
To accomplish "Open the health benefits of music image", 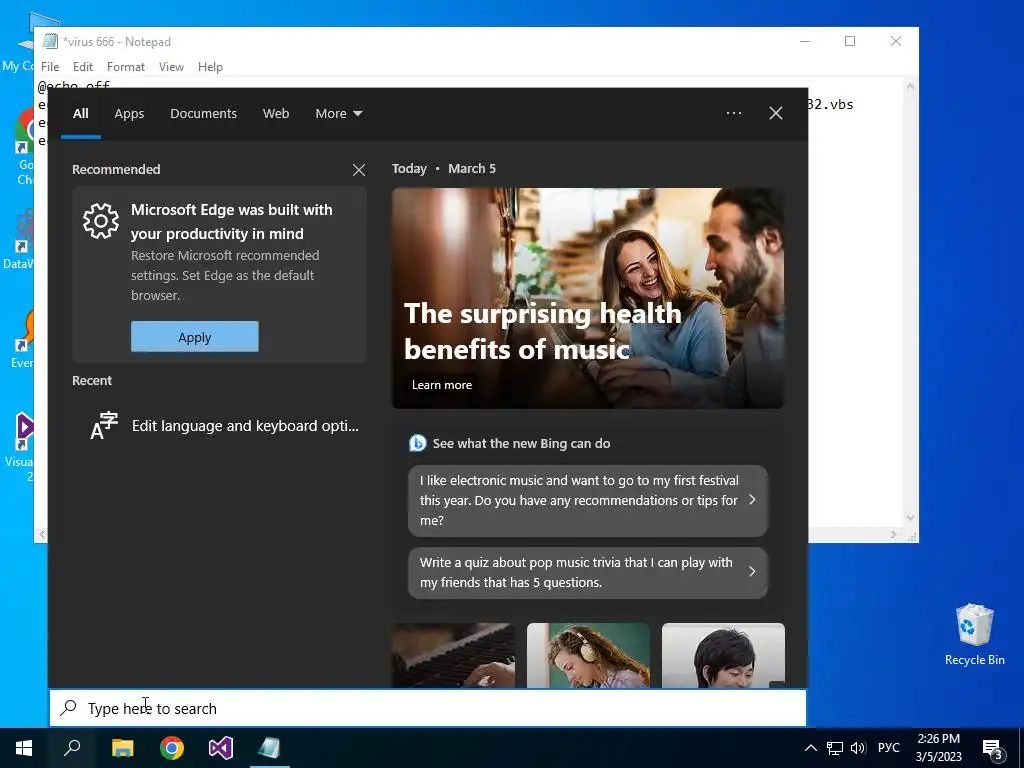I will (588, 298).
